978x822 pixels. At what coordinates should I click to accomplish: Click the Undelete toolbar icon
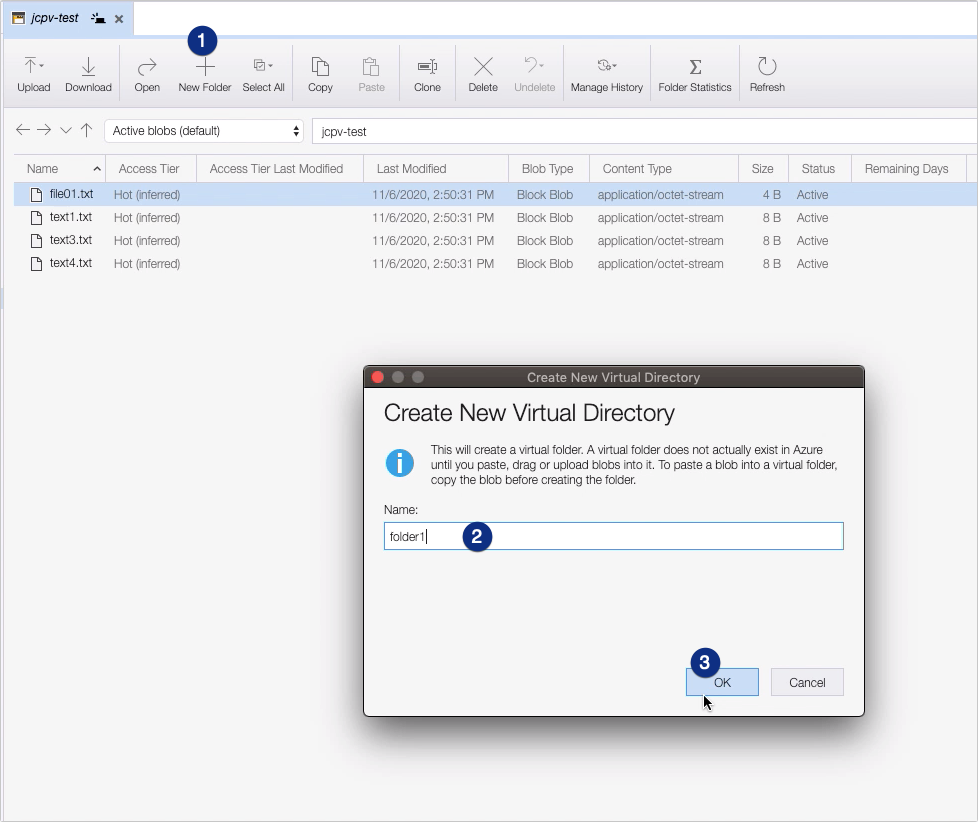534,70
